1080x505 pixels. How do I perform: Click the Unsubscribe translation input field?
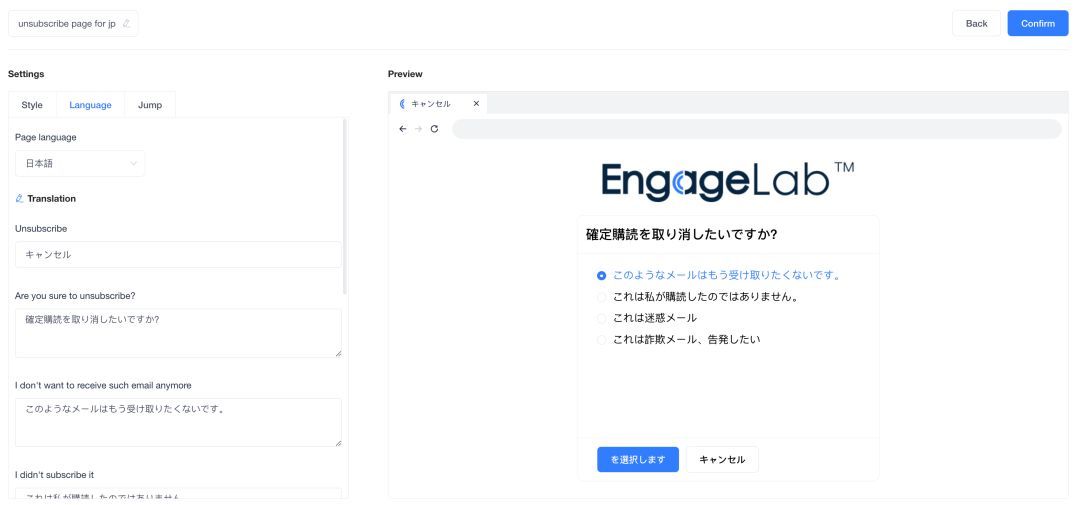(x=178, y=255)
